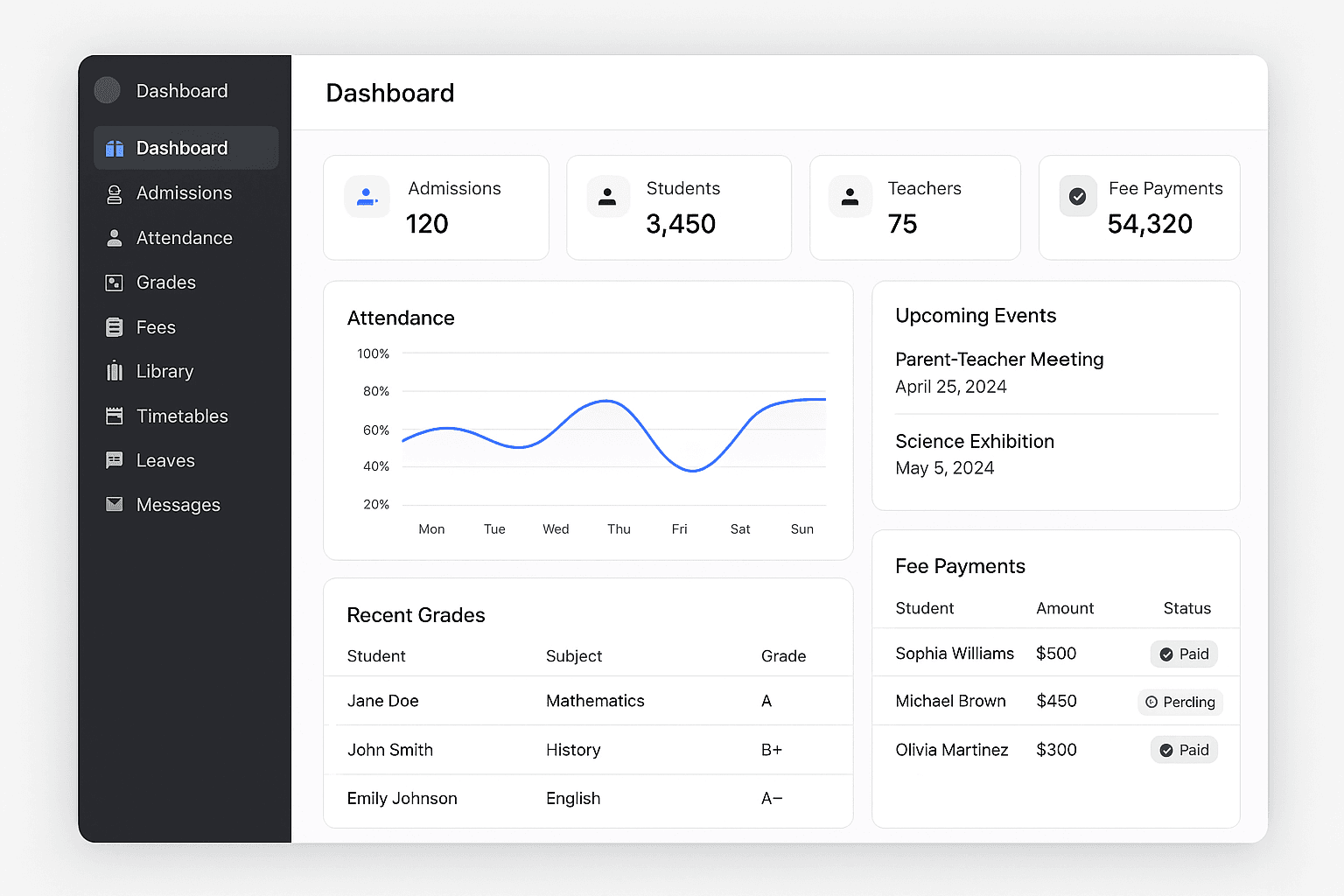Click the Grades picture icon
The width and height of the screenshot is (1344, 896).
pos(115,283)
